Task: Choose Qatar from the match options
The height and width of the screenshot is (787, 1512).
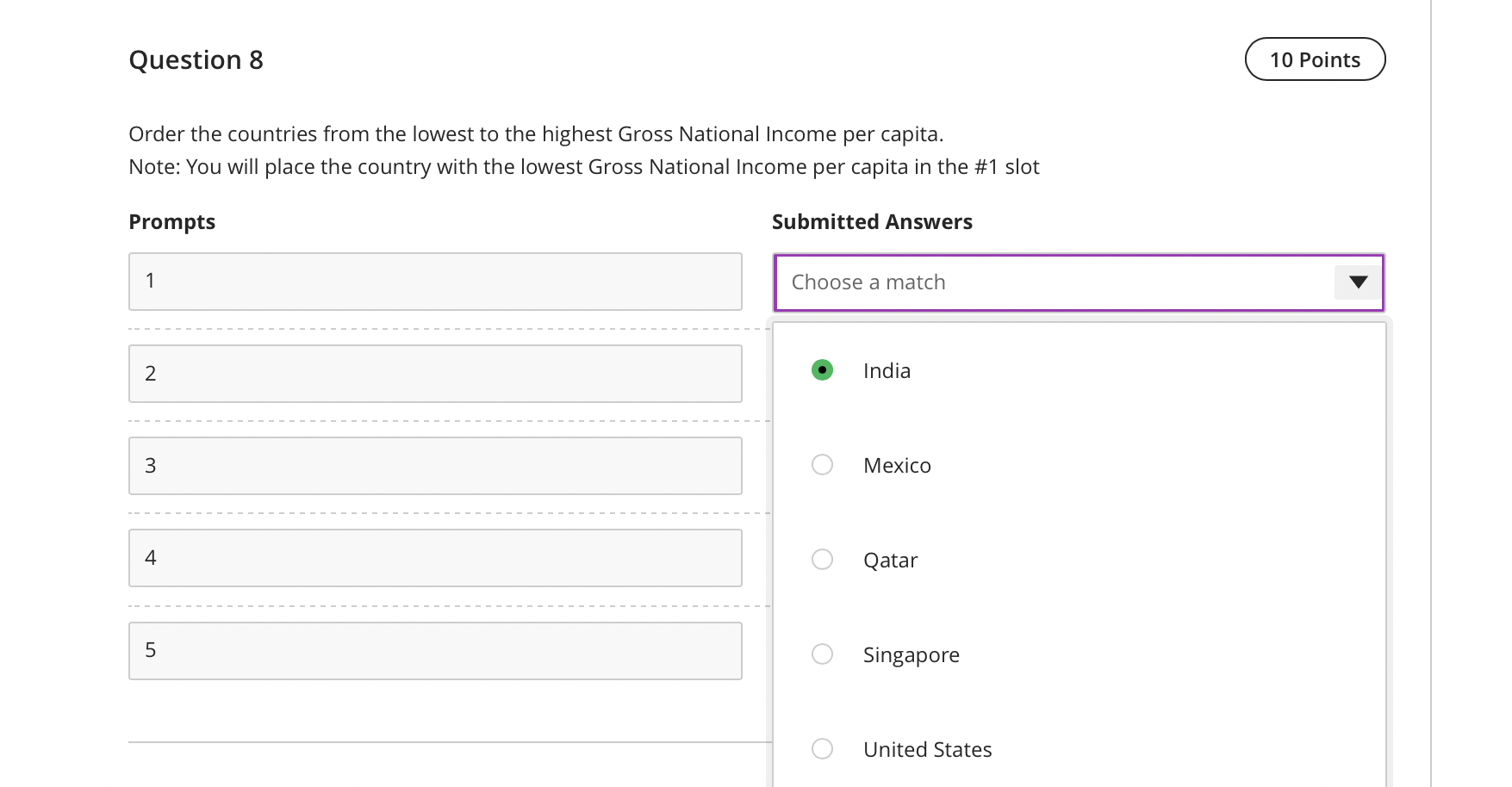Action: pyautogui.click(x=822, y=560)
